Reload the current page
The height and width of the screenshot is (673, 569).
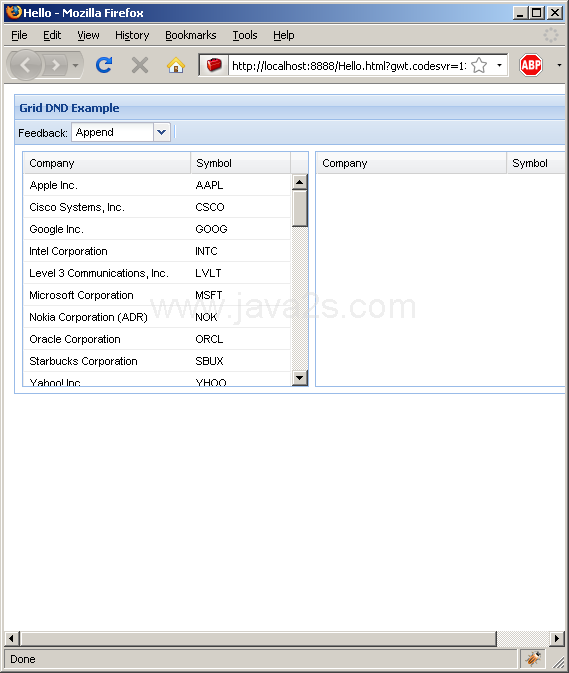pyautogui.click(x=104, y=65)
